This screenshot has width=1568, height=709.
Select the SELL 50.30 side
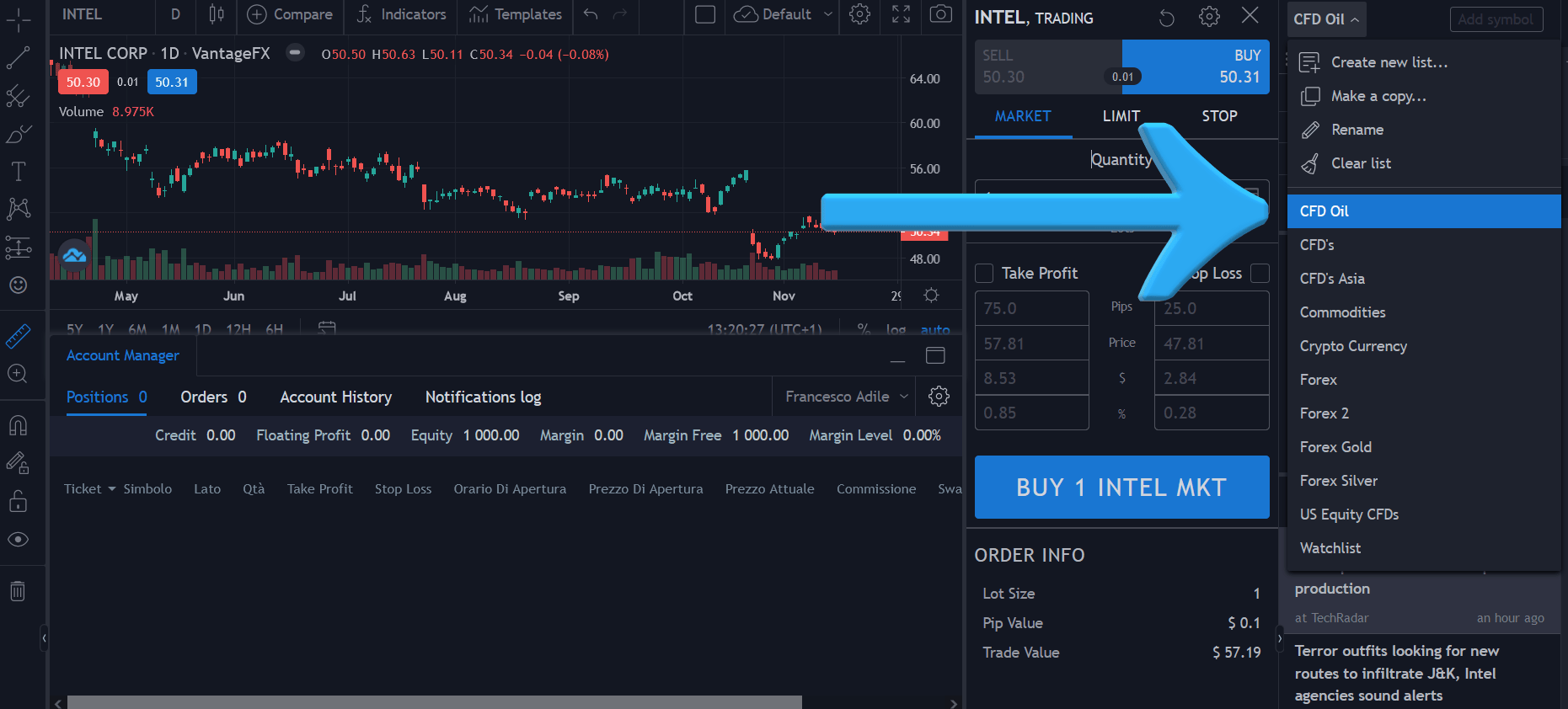point(1048,67)
